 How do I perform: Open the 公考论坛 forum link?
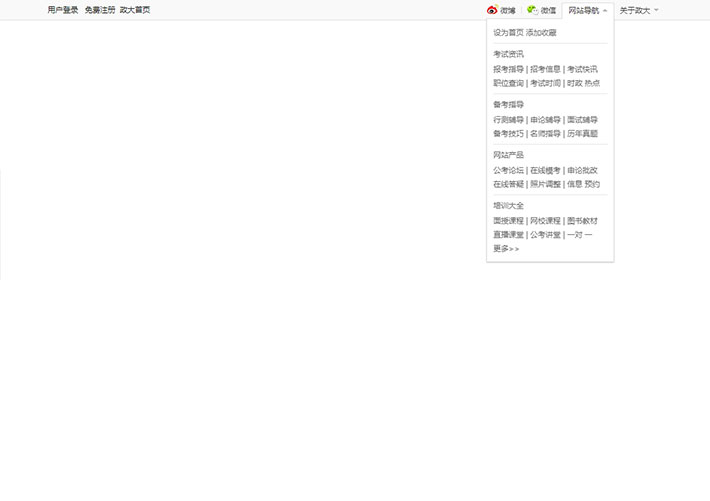point(508,171)
